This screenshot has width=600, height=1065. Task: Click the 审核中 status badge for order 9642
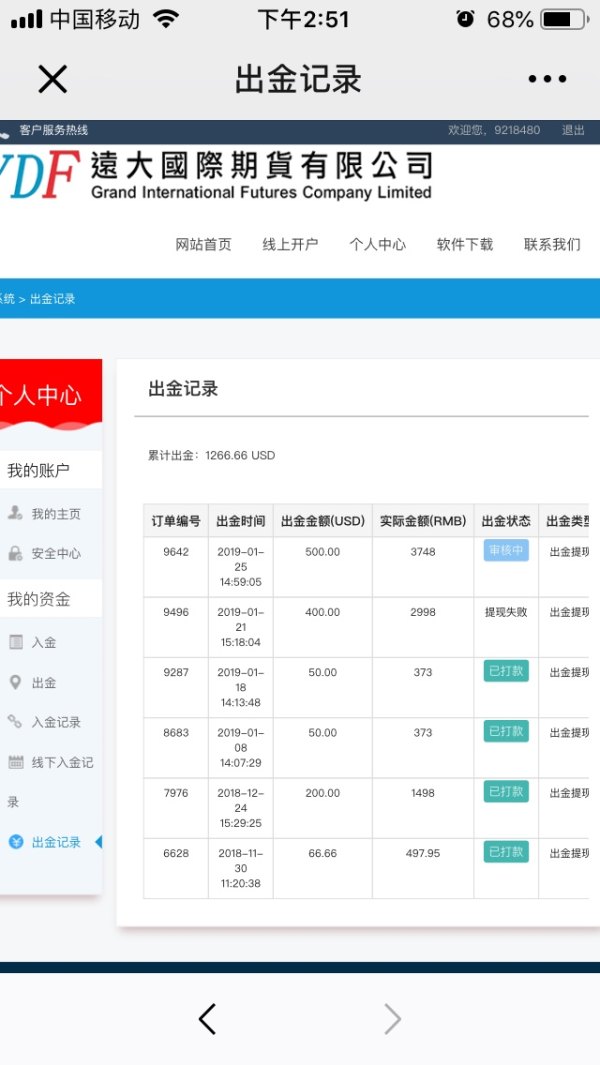coord(505,550)
